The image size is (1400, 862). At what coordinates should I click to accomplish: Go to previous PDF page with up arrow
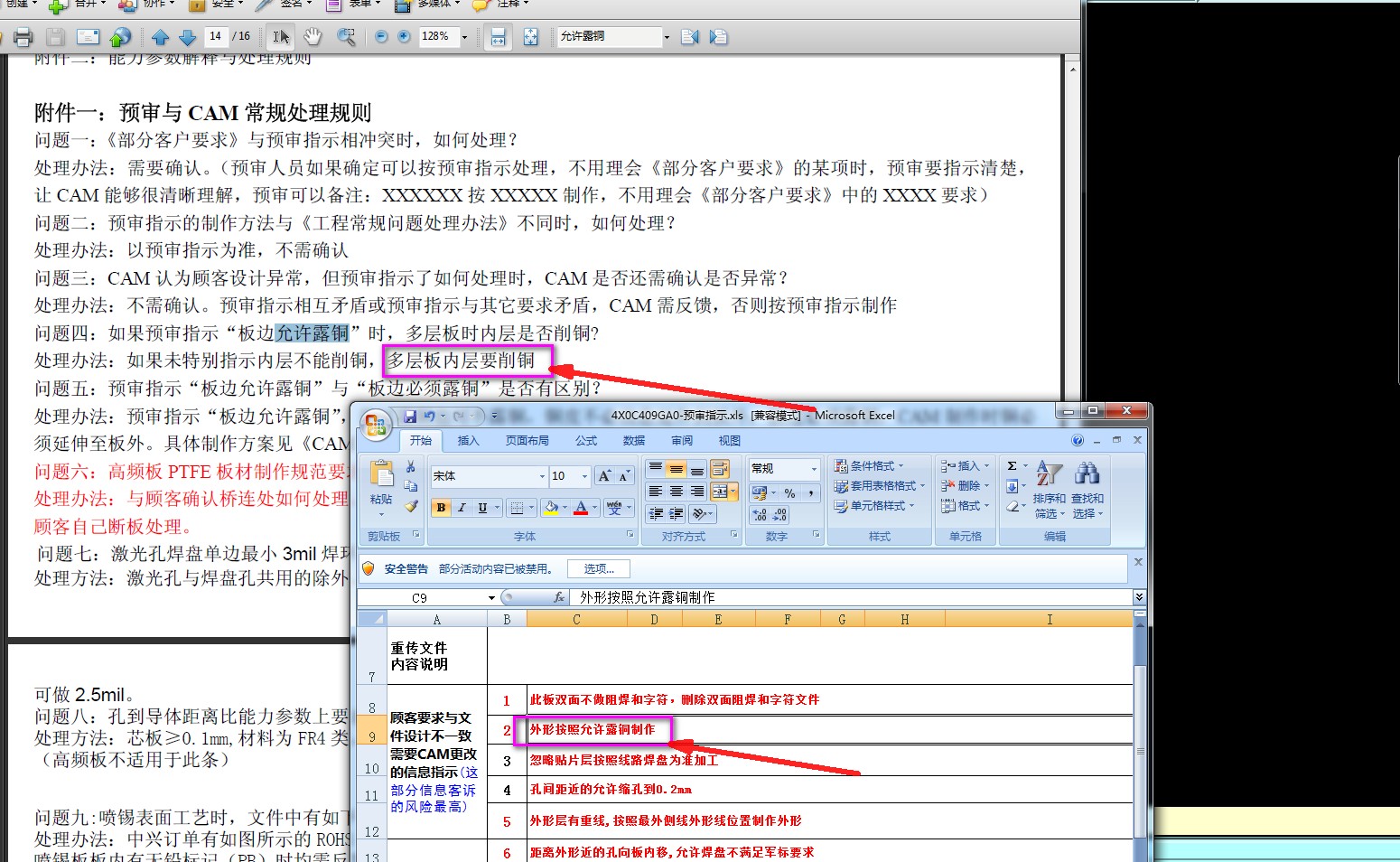click(x=161, y=37)
